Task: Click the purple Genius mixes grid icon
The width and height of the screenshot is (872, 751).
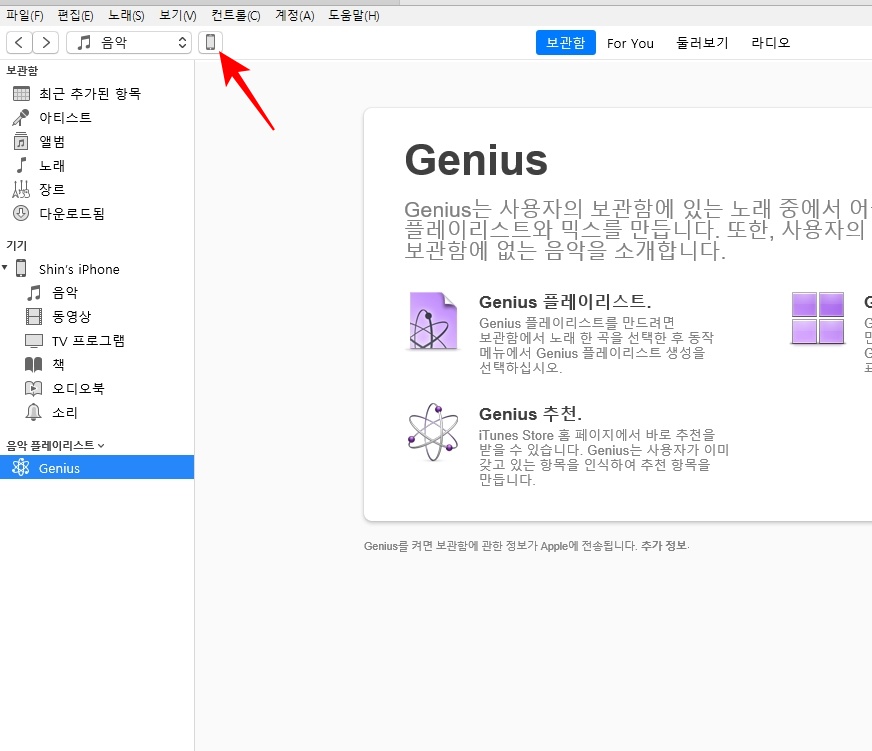Action: 818,318
